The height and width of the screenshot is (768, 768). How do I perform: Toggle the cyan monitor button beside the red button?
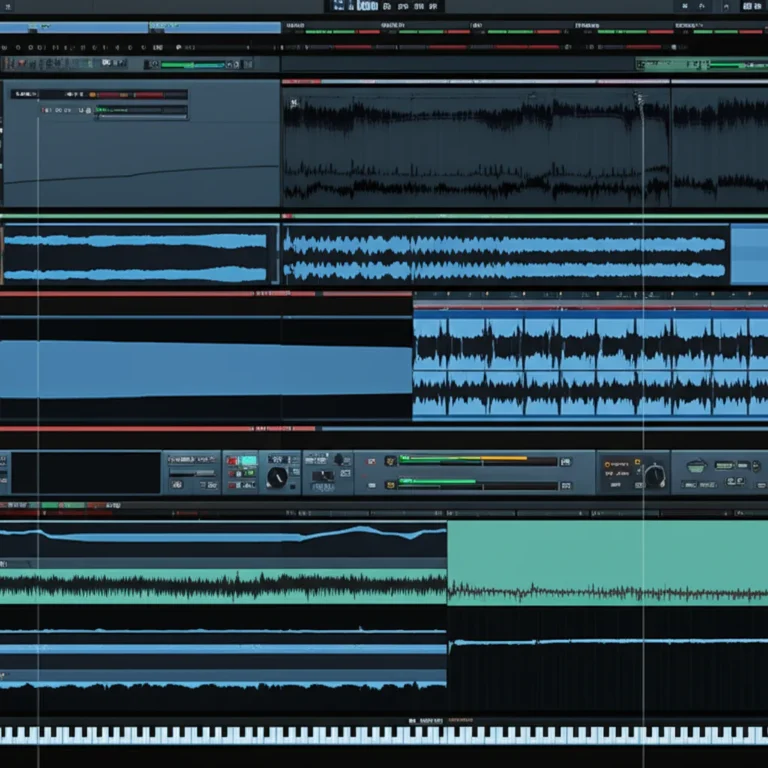[248, 461]
